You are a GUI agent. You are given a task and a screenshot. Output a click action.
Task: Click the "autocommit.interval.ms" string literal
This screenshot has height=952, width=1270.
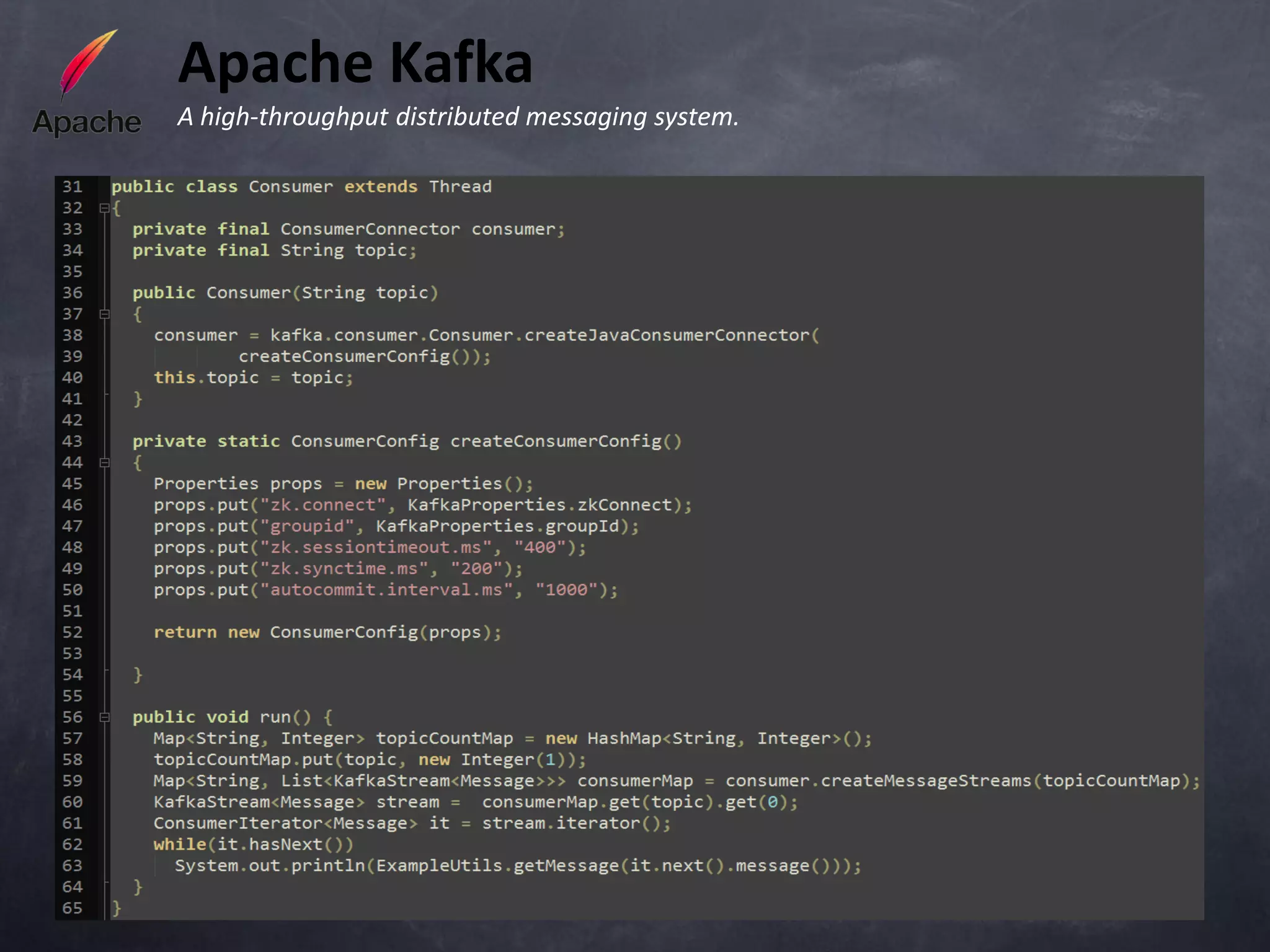386,590
